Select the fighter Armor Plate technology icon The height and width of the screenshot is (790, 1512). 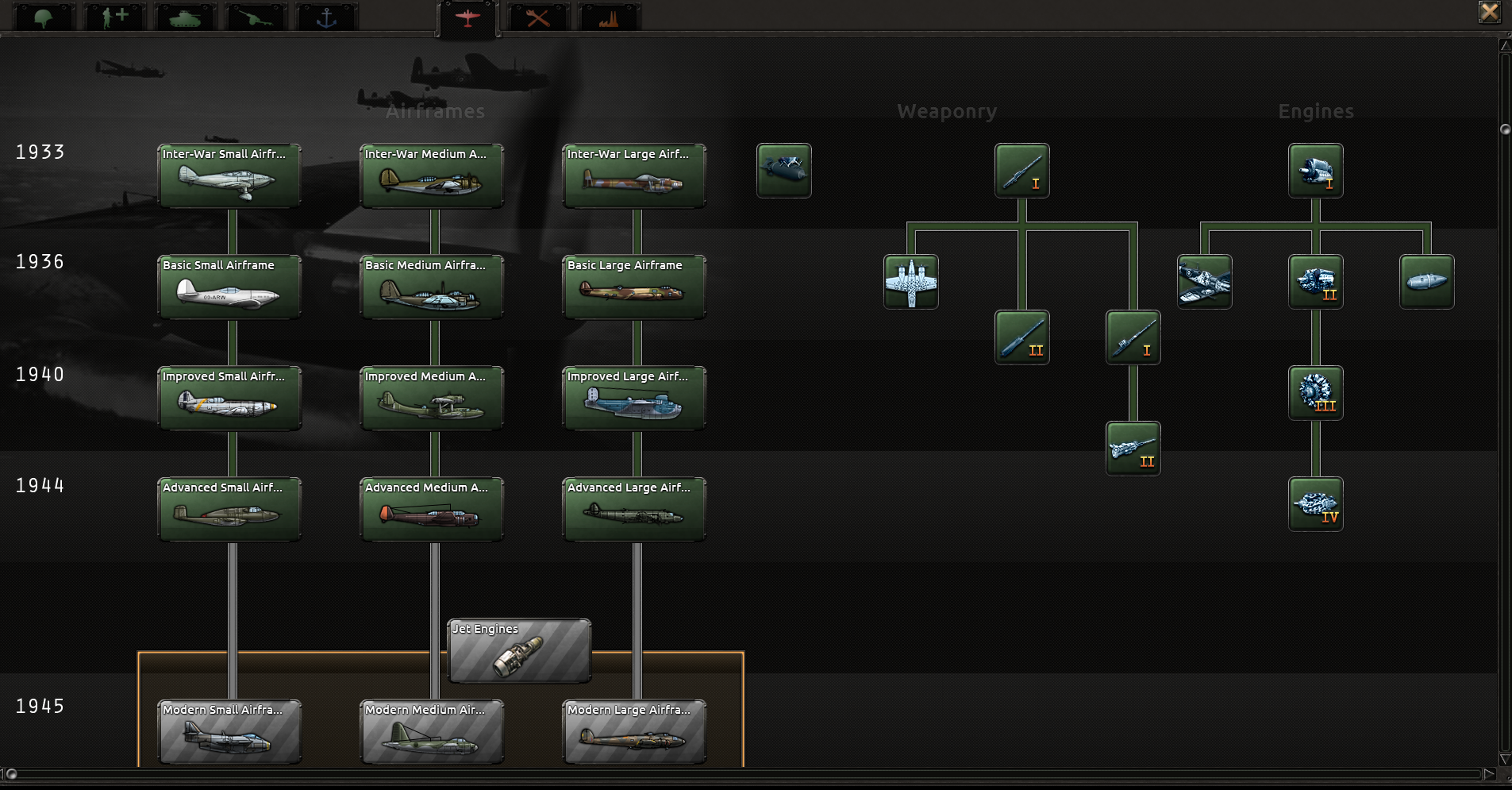1203,282
